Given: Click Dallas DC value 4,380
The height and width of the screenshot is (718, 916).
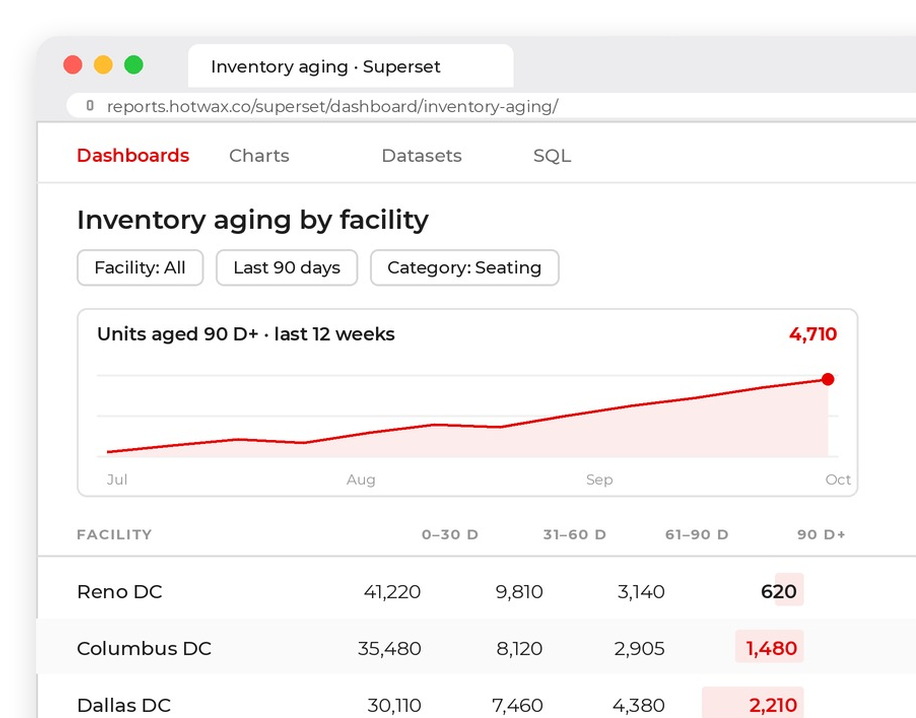Looking at the screenshot, I should pos(639,705).
